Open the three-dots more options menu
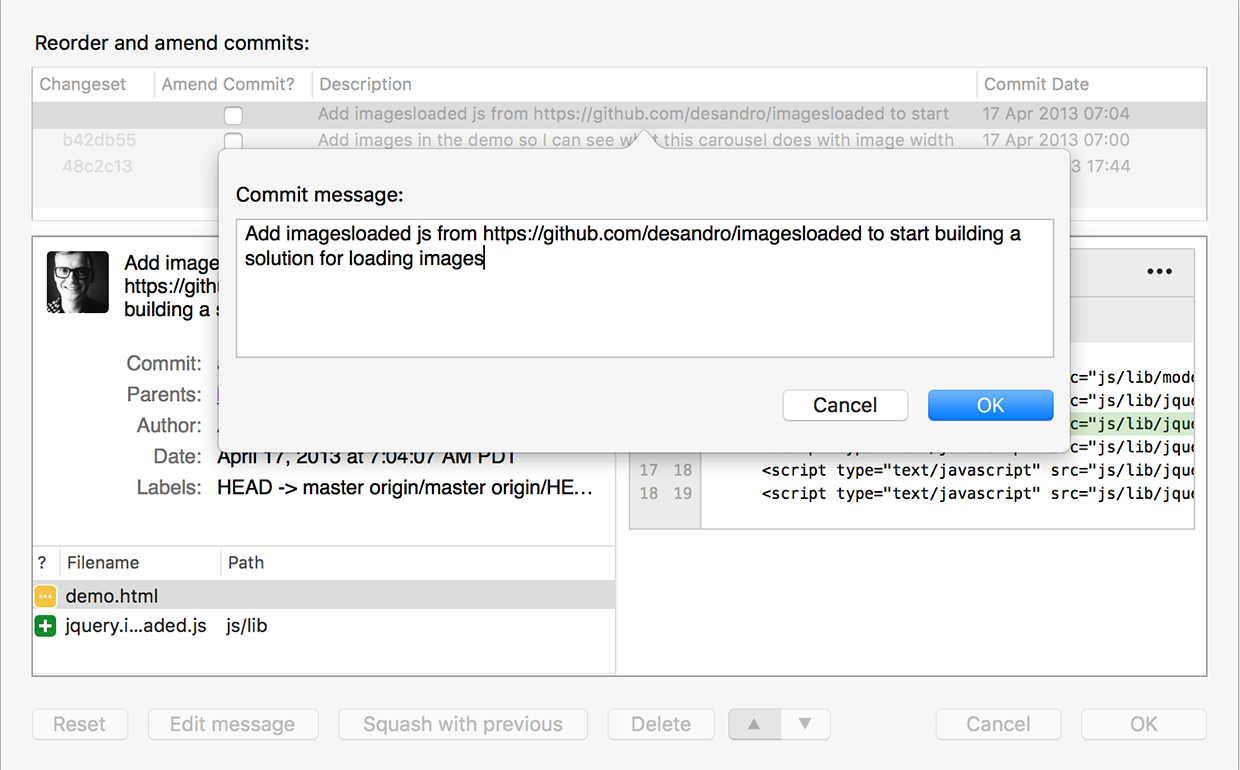 click(1159, 271)
